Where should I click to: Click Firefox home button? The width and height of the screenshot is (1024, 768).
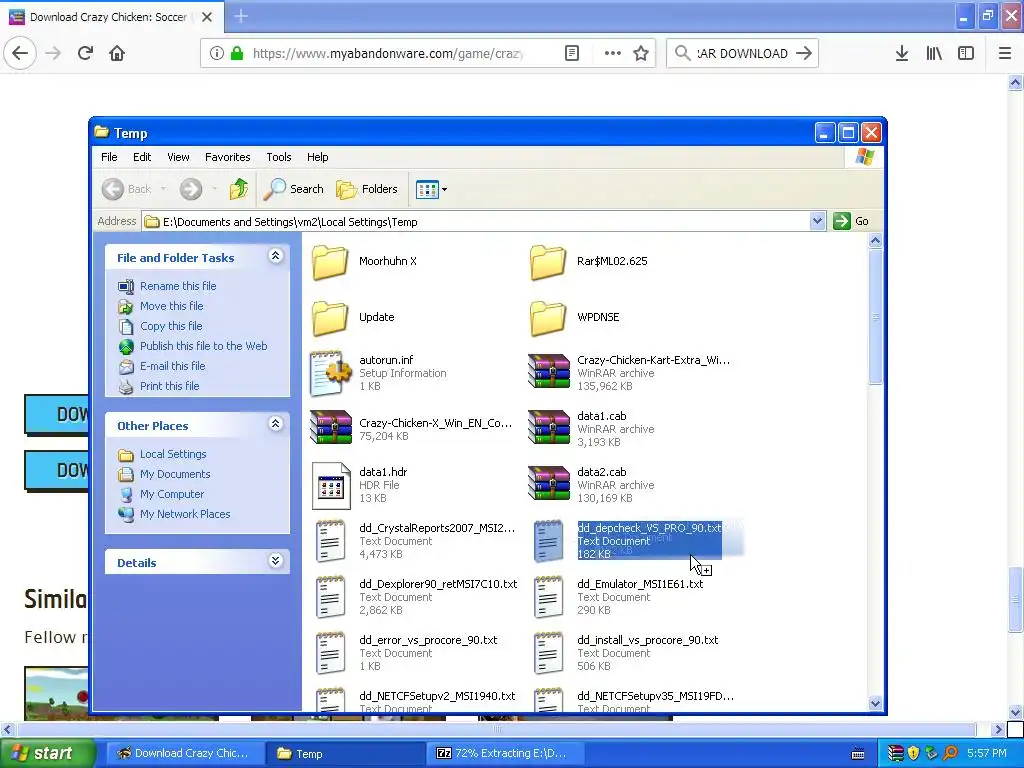117,53
